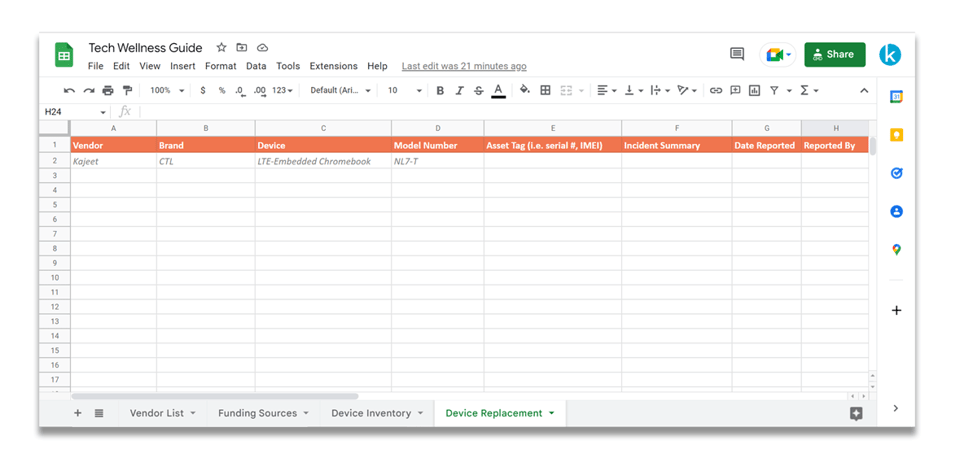Image resolution: width=960 pixels, height=471 pixels.
Task: Add a new sheet with the plus
Action: [x=78, y=413]
